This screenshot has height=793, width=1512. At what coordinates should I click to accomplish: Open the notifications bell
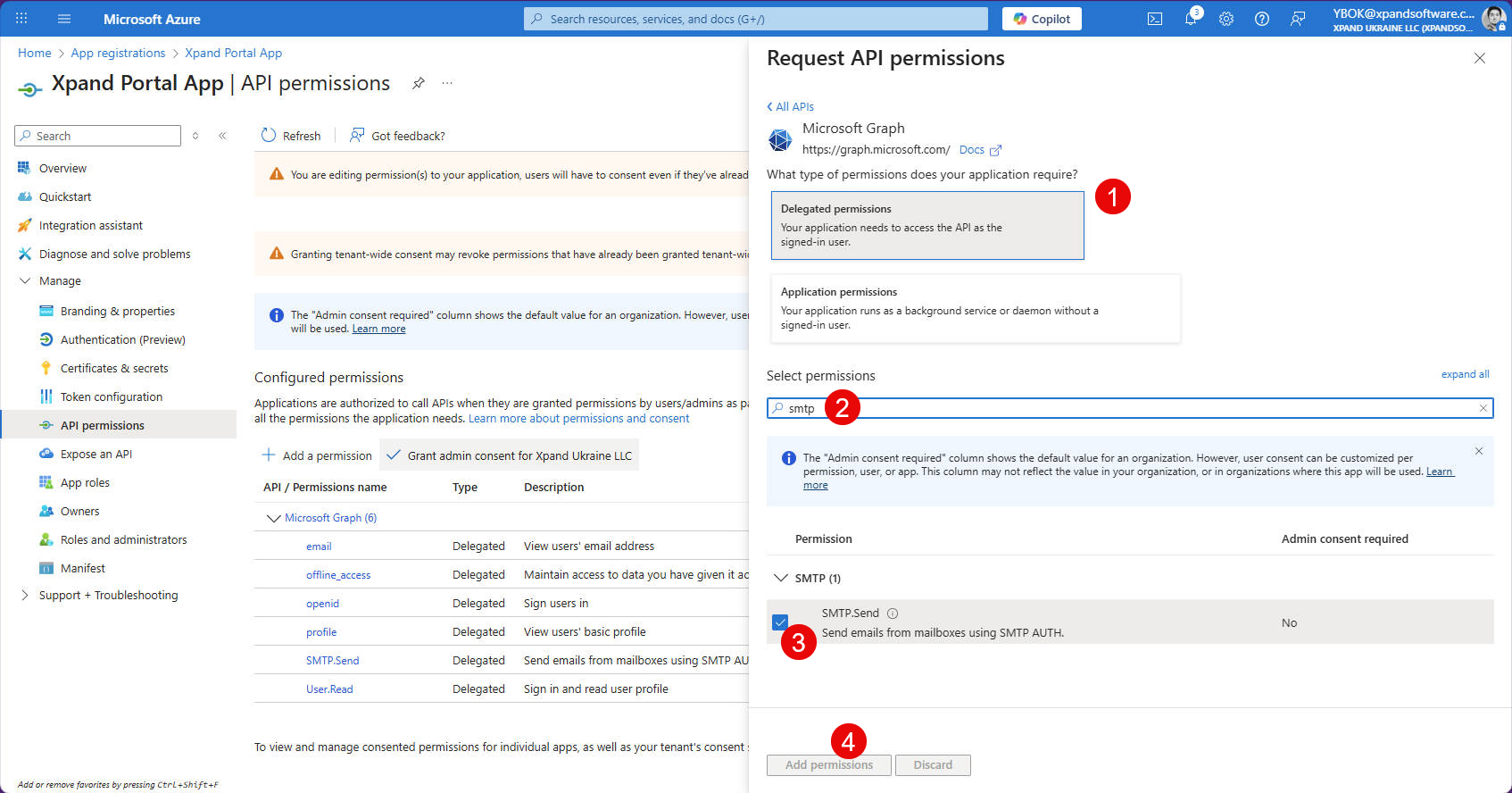click(x=1191, y=19)
